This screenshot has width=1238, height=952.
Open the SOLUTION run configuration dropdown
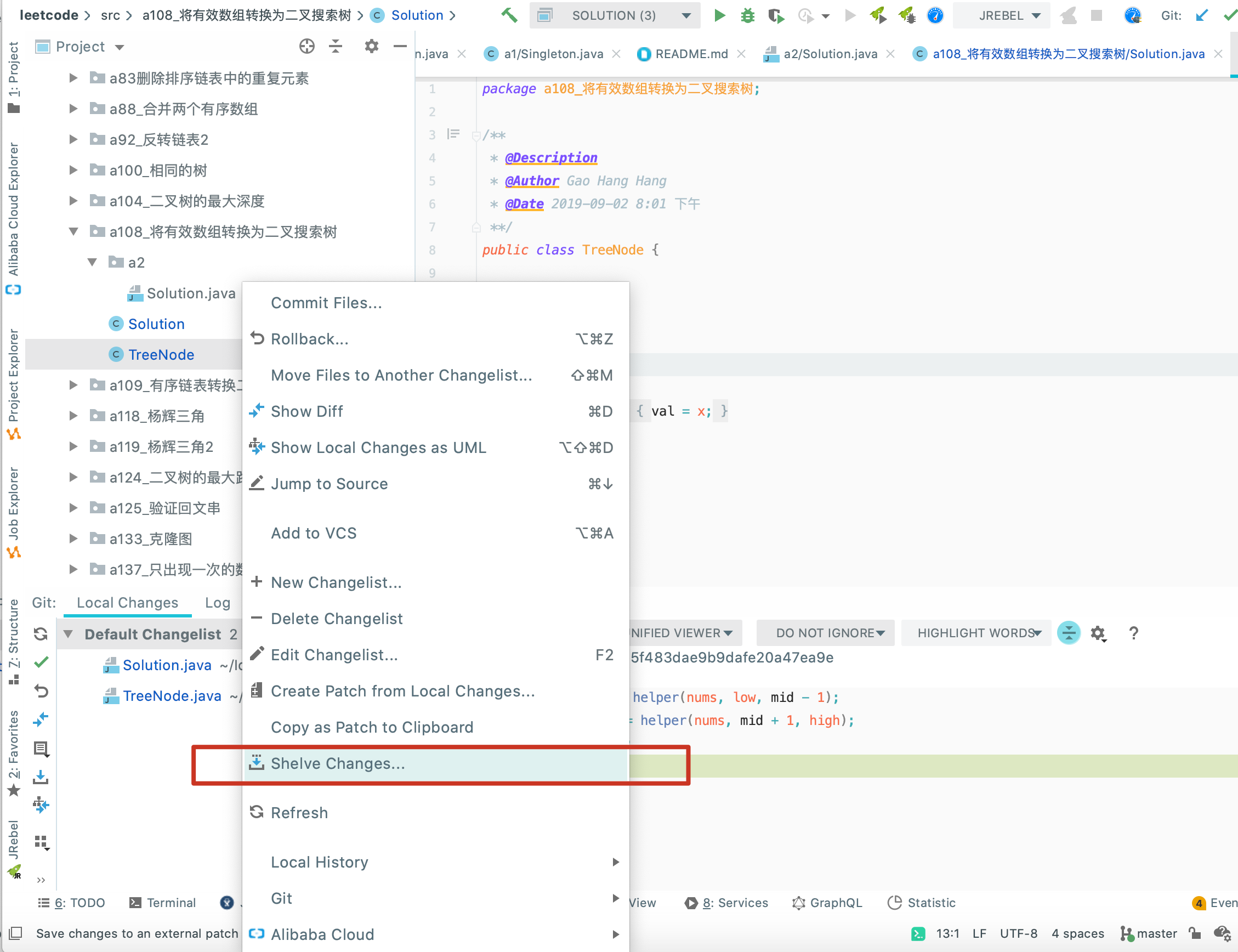685,15
